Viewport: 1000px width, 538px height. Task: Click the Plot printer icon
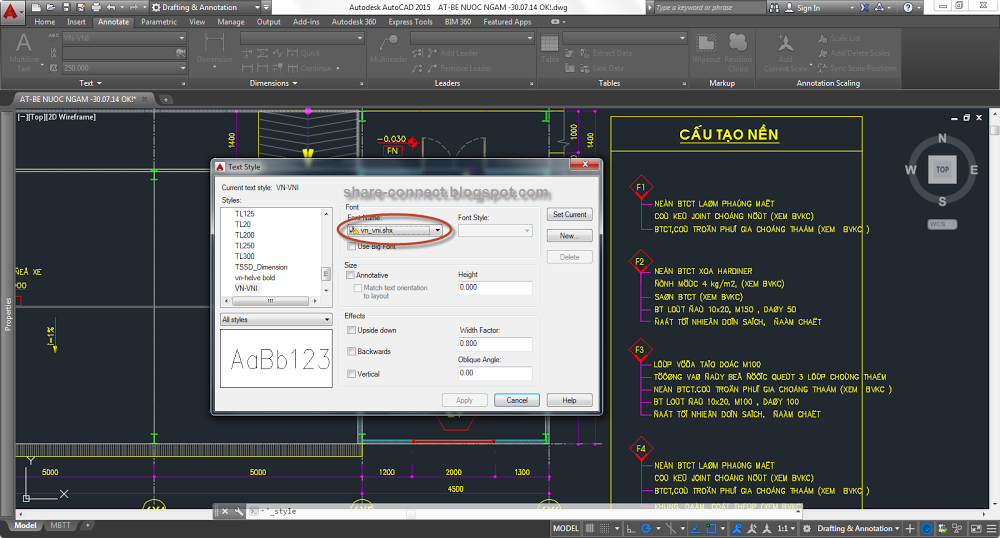(96, 8)
